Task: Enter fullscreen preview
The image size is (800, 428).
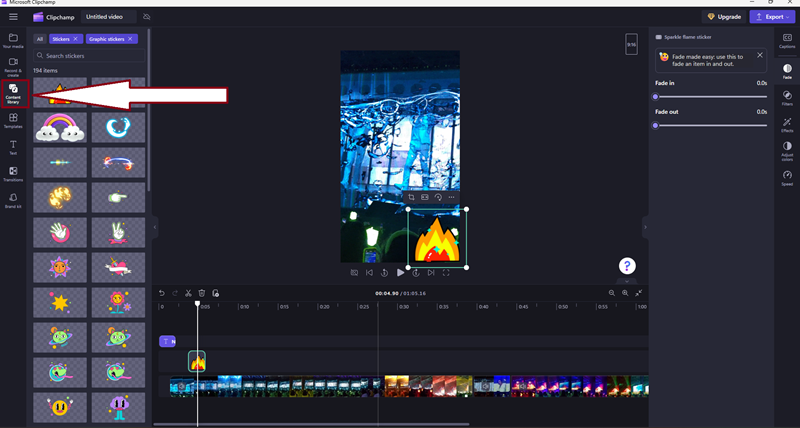Action: (x=446, y=273)
